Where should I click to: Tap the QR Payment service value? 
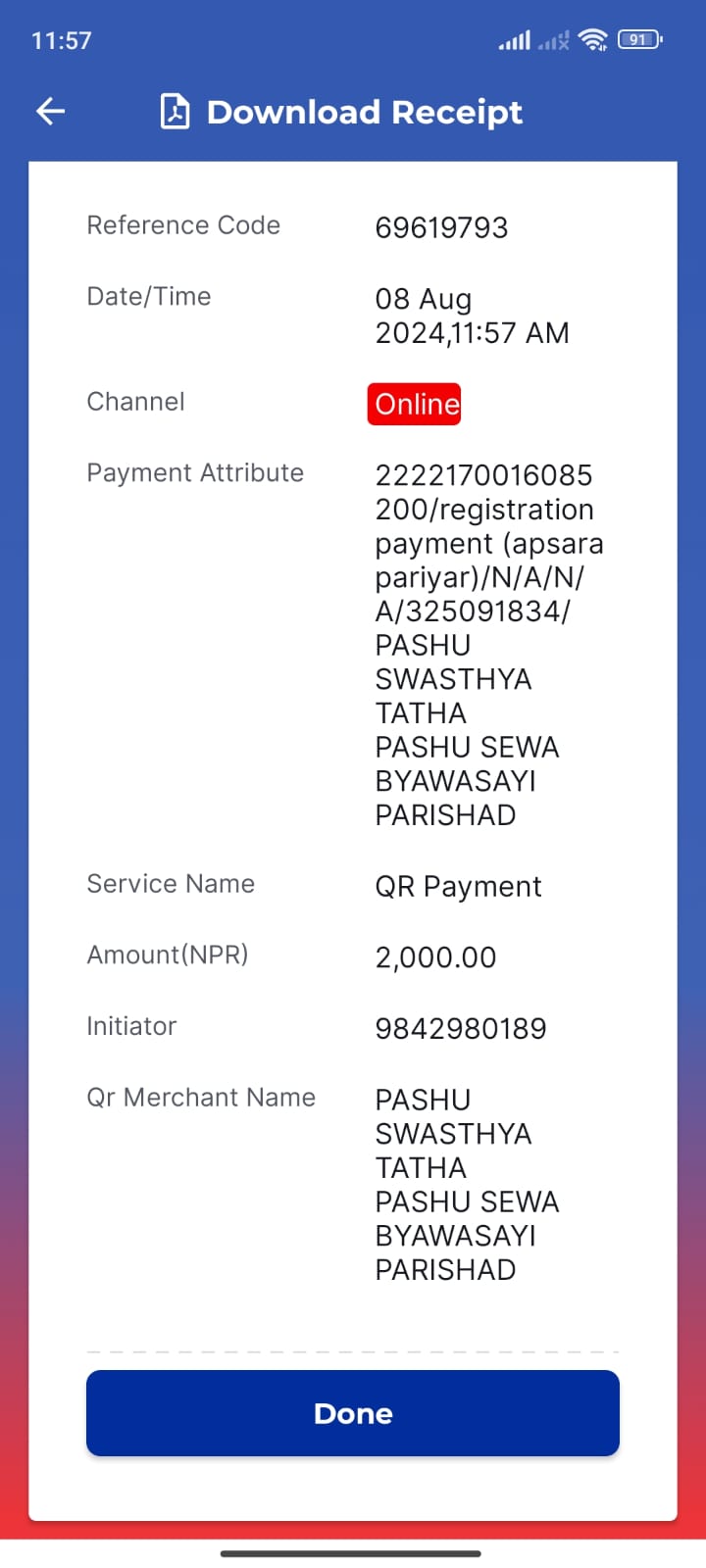pos(458,887)
